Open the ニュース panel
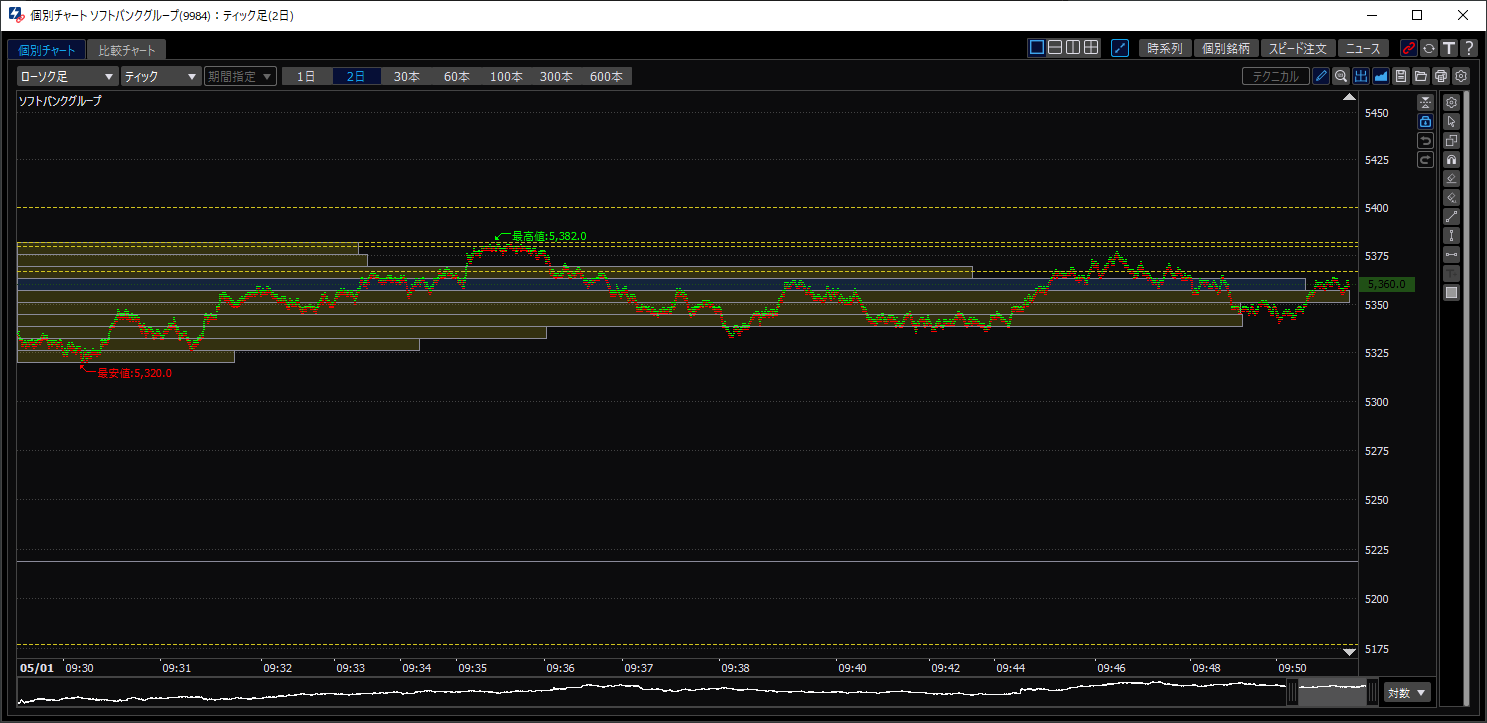Image resolution: width=1487 pixels, height=723 pixels. pos(1363,48)
